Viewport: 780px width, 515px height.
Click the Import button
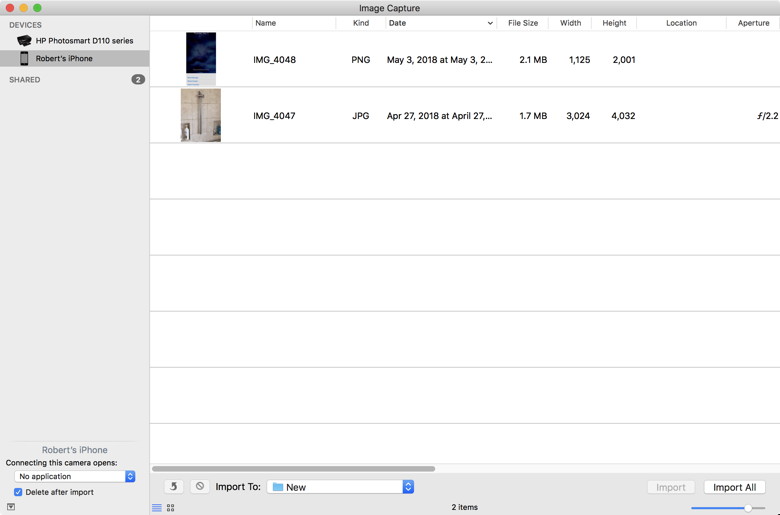tap(670, 487)
